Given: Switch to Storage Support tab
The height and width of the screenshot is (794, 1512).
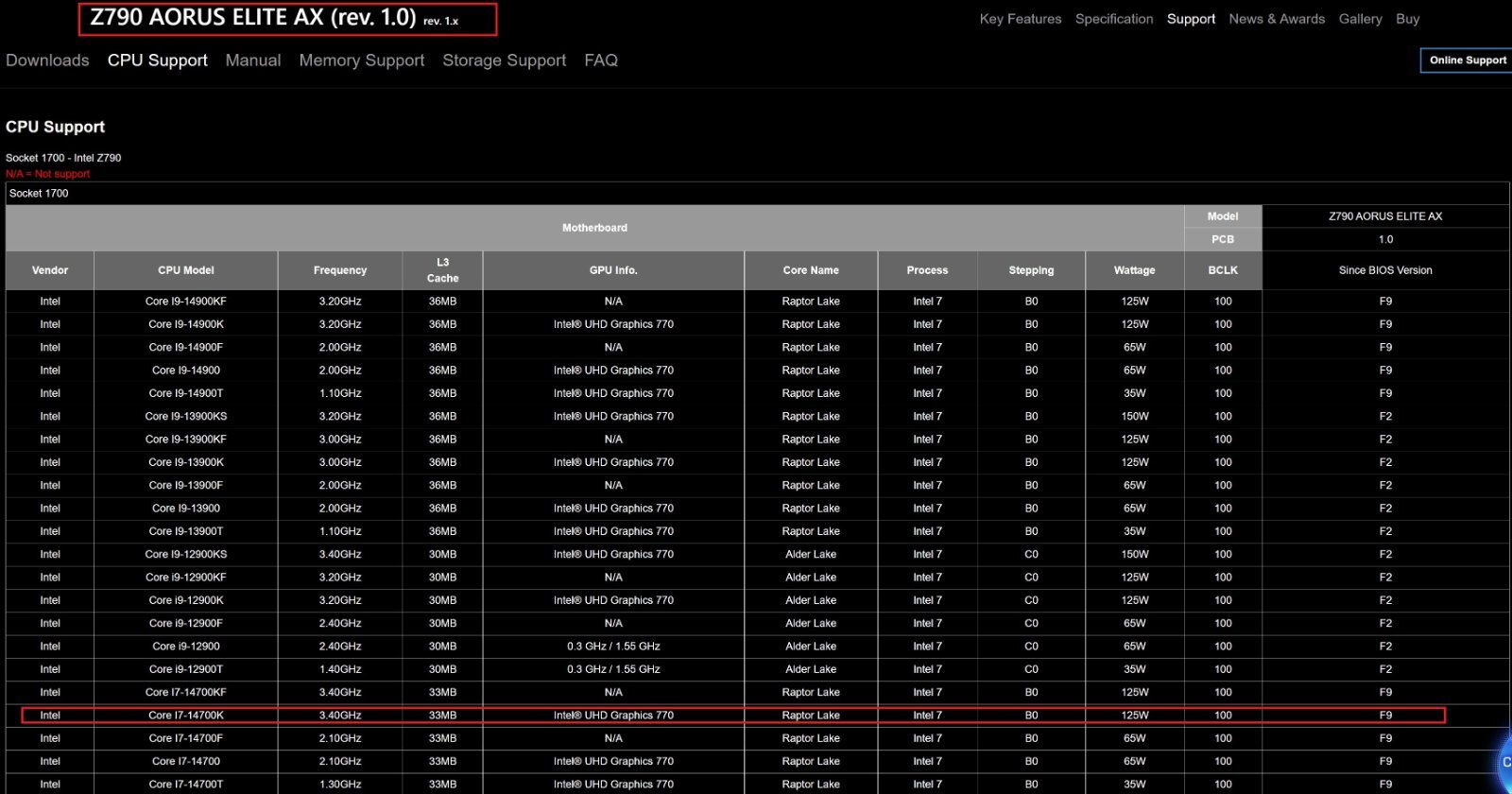Looking at the screenshot, I should (x=505, y=60).
